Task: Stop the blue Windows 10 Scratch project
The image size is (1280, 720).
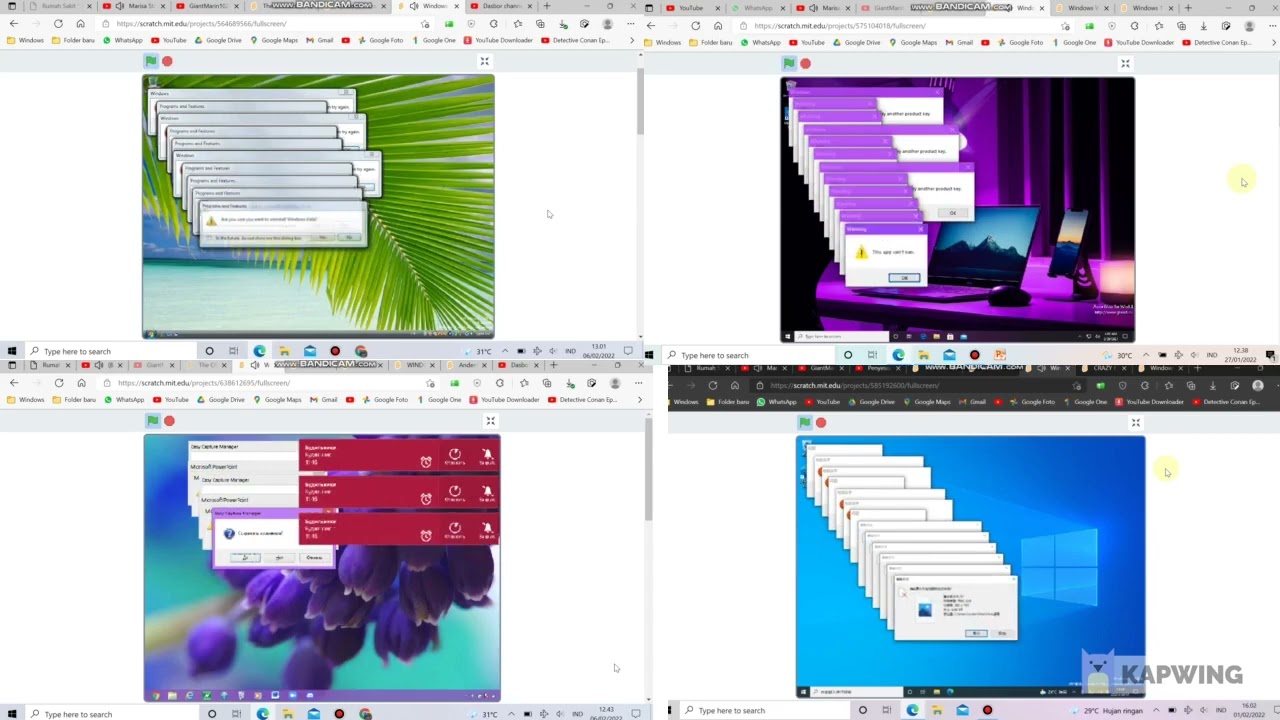Action: pos(821,422)
